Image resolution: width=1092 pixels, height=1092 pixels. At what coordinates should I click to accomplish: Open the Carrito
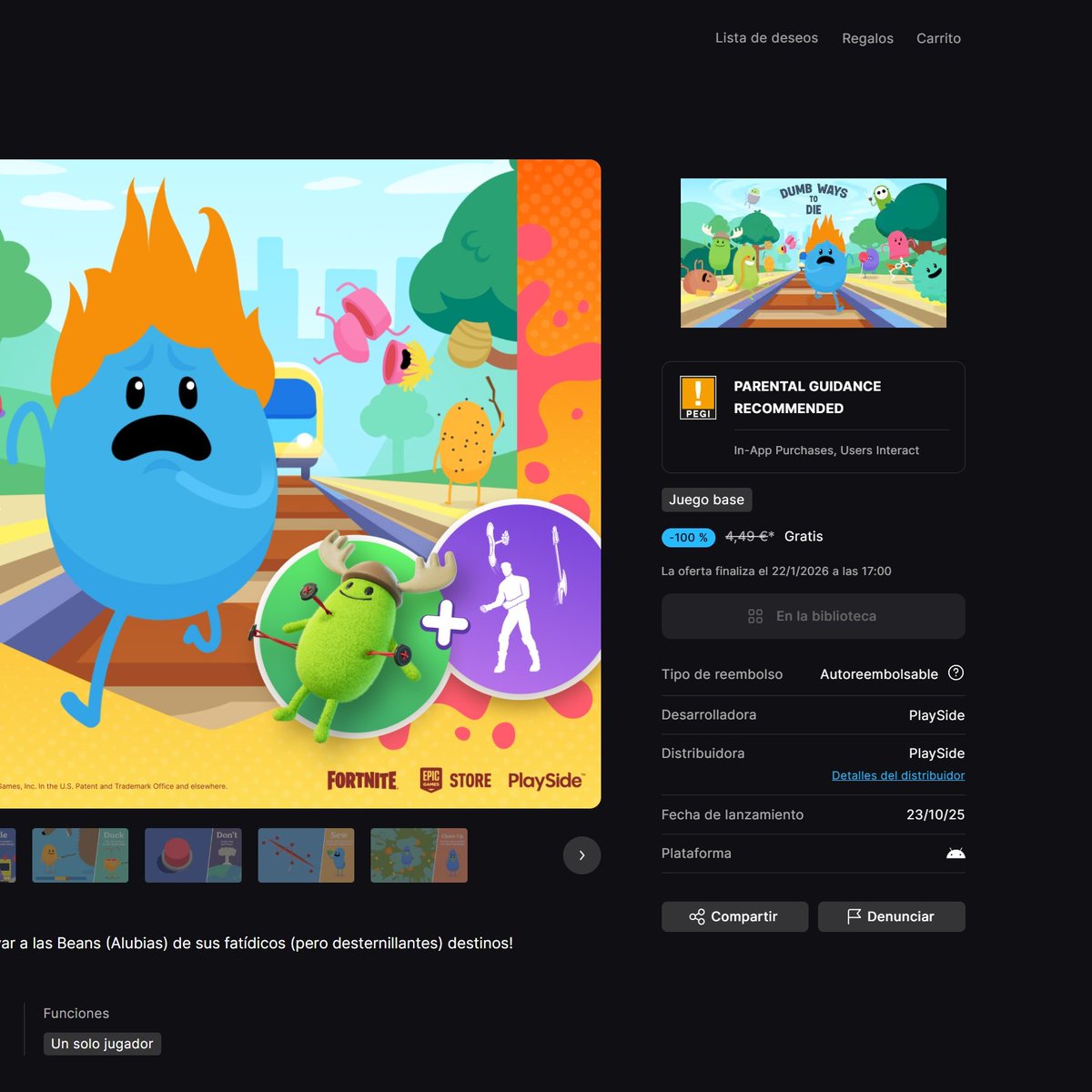tap(938, 38)
